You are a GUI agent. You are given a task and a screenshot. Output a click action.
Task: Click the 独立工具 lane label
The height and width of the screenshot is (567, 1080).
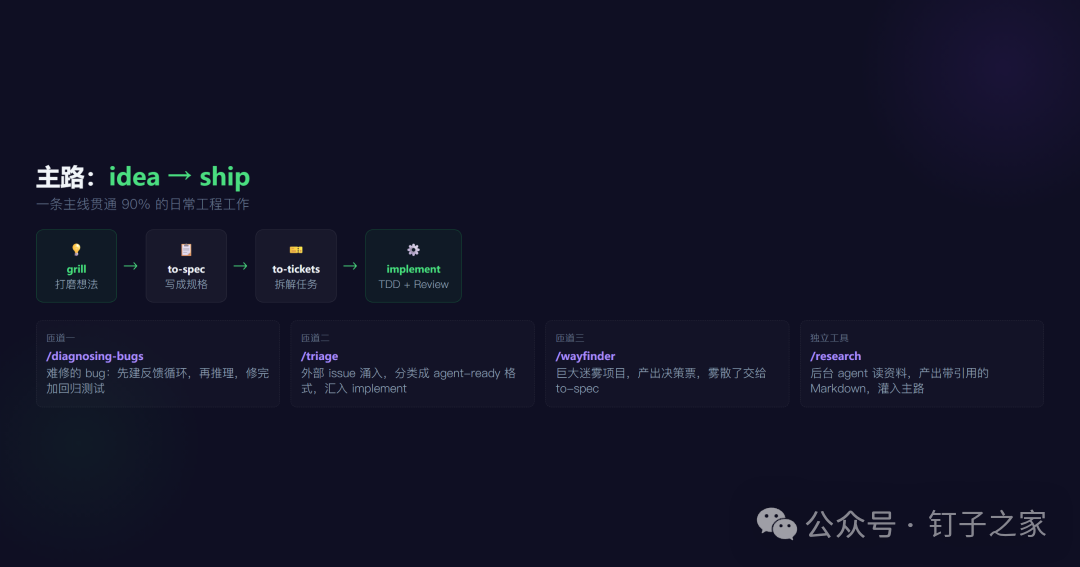(x=829, y=338)
